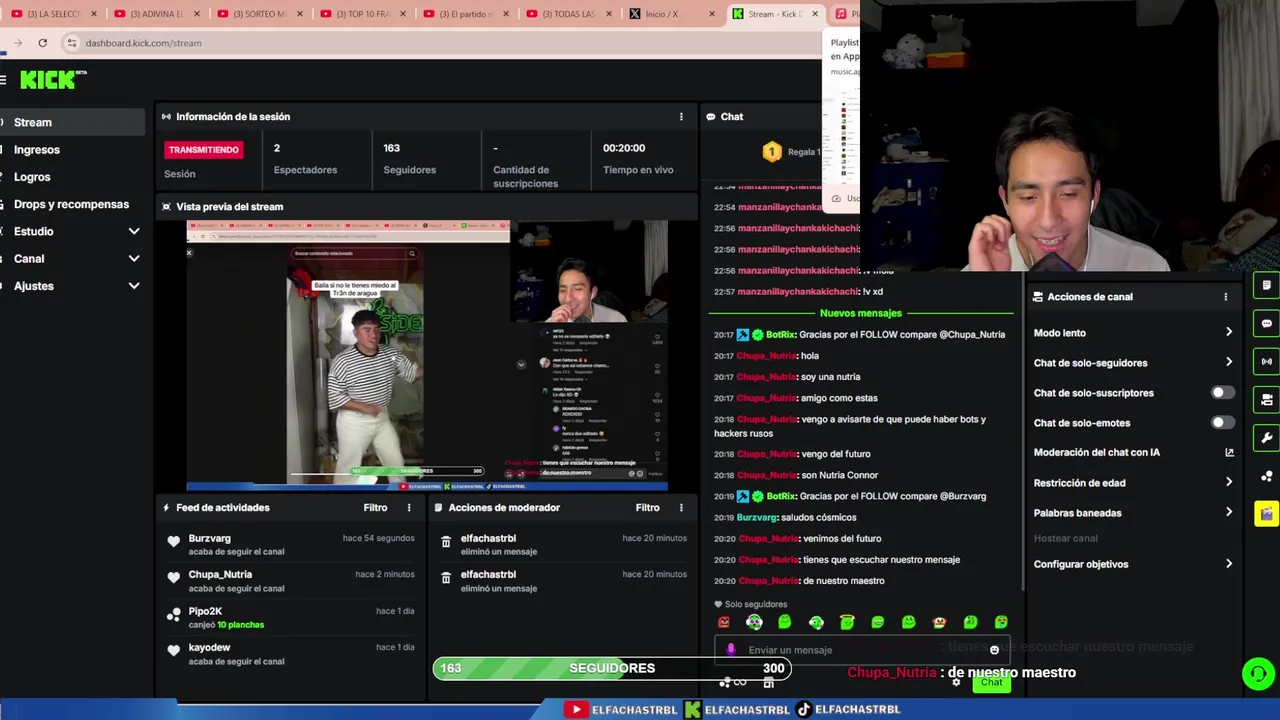
Task: Switch to the TOP 10 YouTube browser tab
Action: coord(364,14)
